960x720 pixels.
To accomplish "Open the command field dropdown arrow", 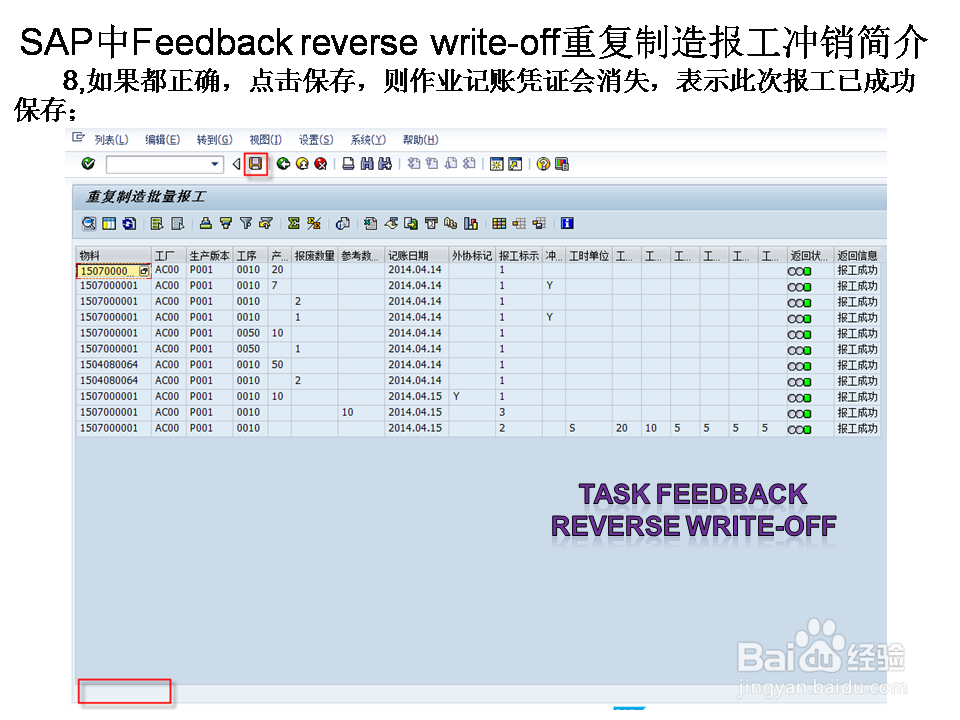I will click(x=214, y=164).
